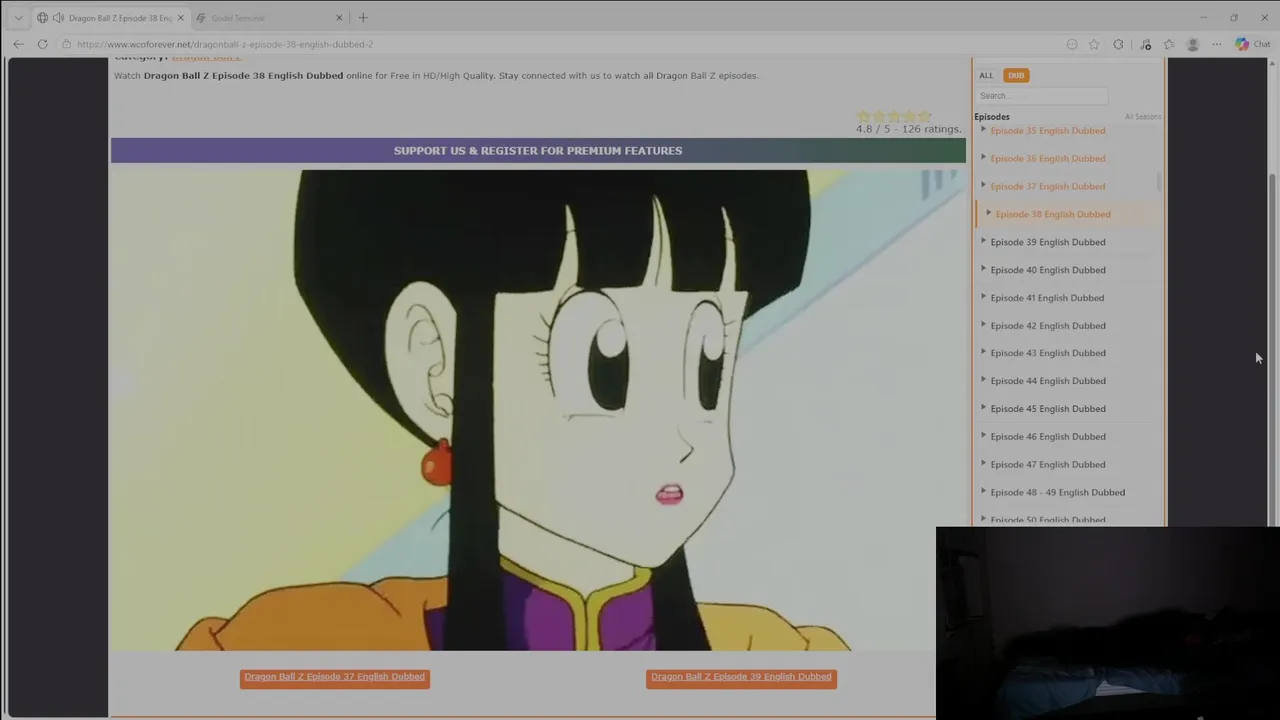Open Episode 37 English Dubbed link
The image size is (1280, 720).
point(1048,186)
